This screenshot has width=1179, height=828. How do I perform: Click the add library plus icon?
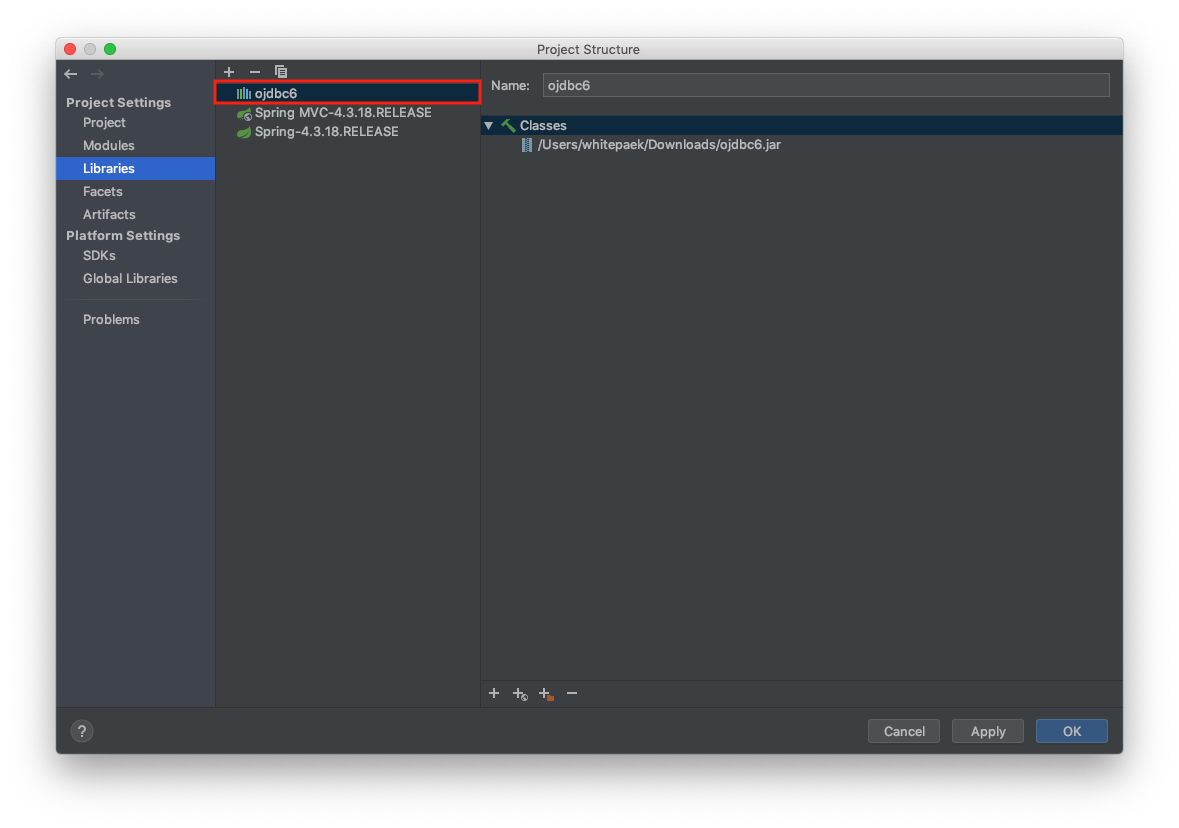click(229, 72)
